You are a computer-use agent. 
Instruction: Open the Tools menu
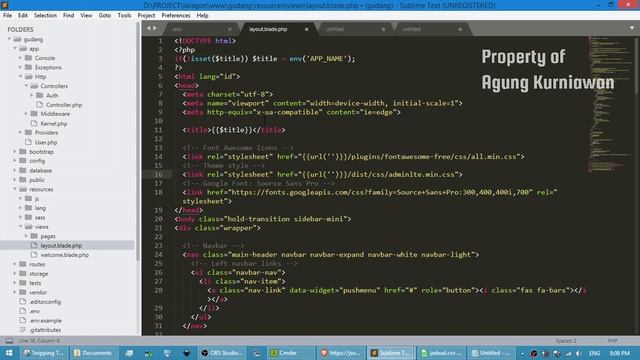coord(124,15)
